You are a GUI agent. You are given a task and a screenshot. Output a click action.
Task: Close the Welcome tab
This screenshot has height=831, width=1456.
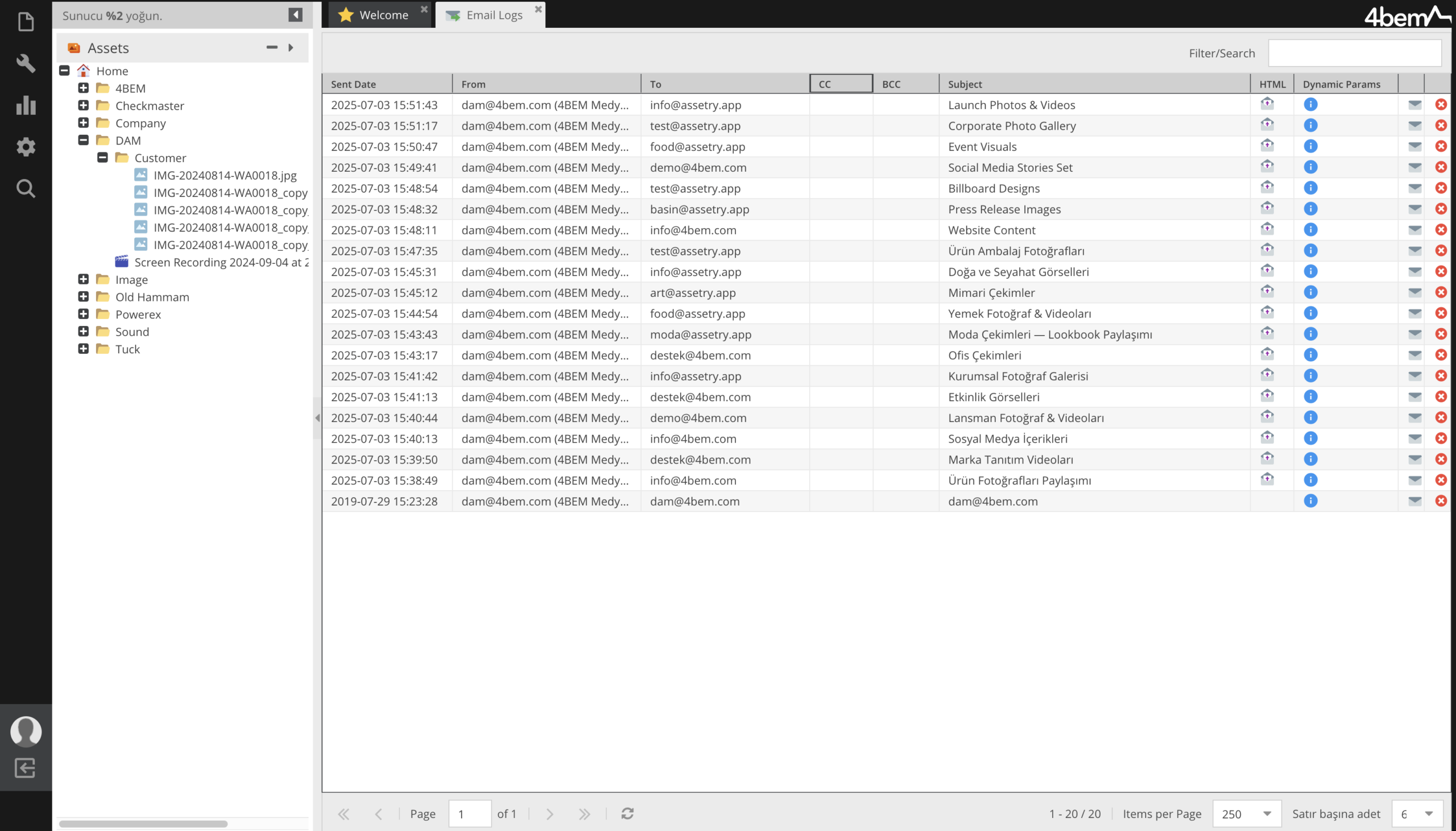click(x=424, y=9)
